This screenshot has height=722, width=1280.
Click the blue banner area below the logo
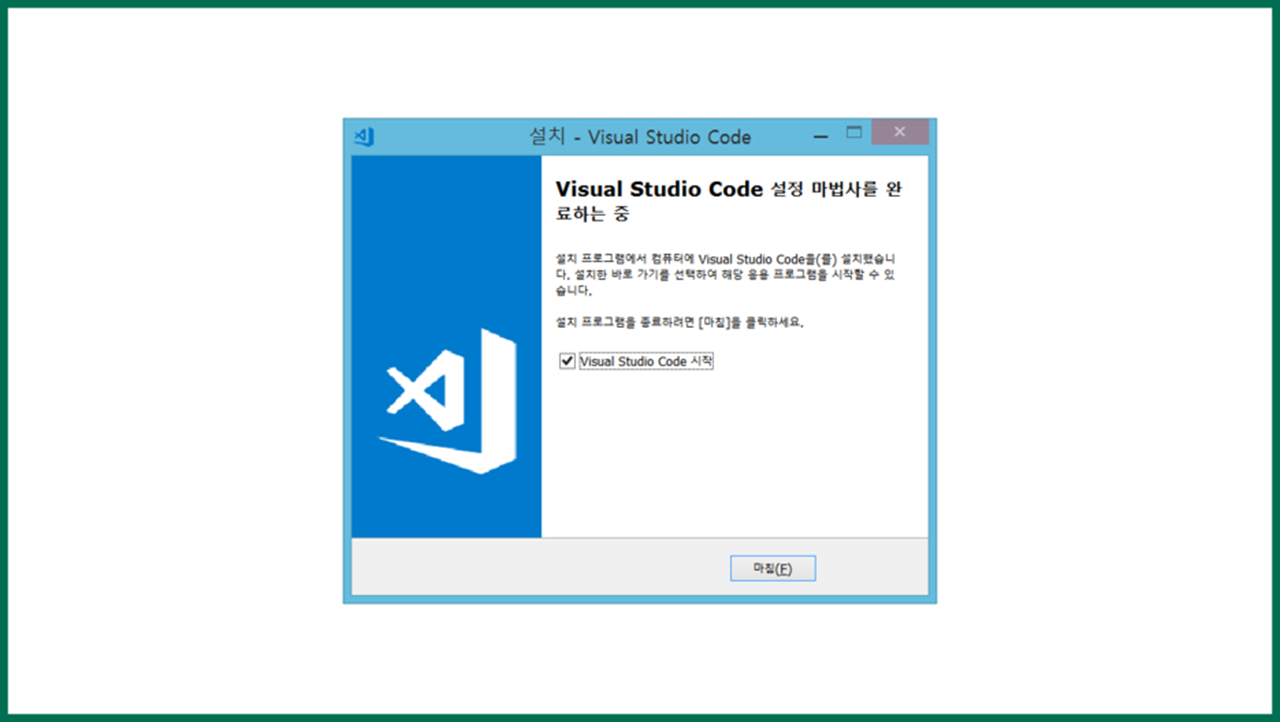click(446, 507)
